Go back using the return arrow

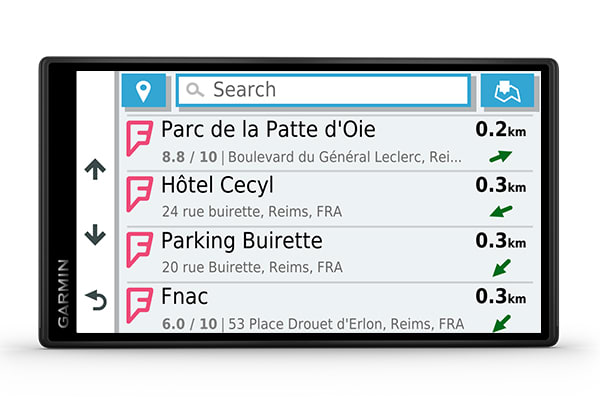95,298
